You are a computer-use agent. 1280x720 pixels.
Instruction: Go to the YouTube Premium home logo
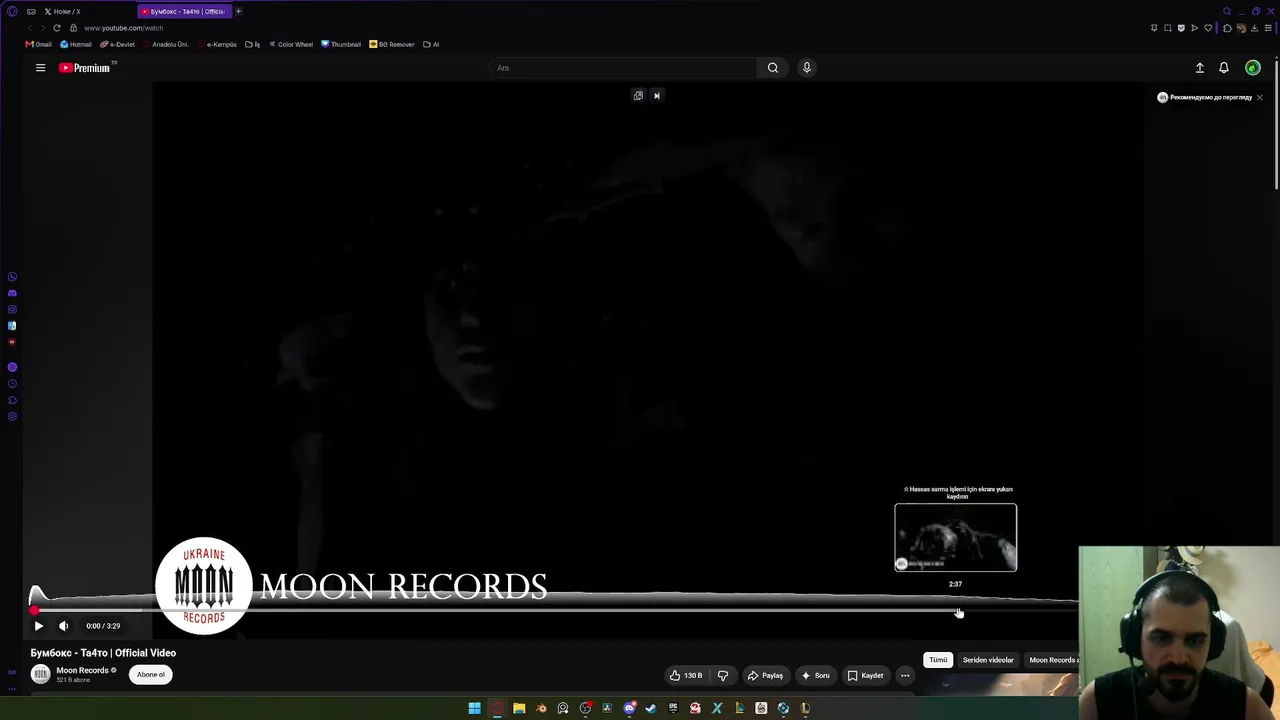click(x=87, y=68)
